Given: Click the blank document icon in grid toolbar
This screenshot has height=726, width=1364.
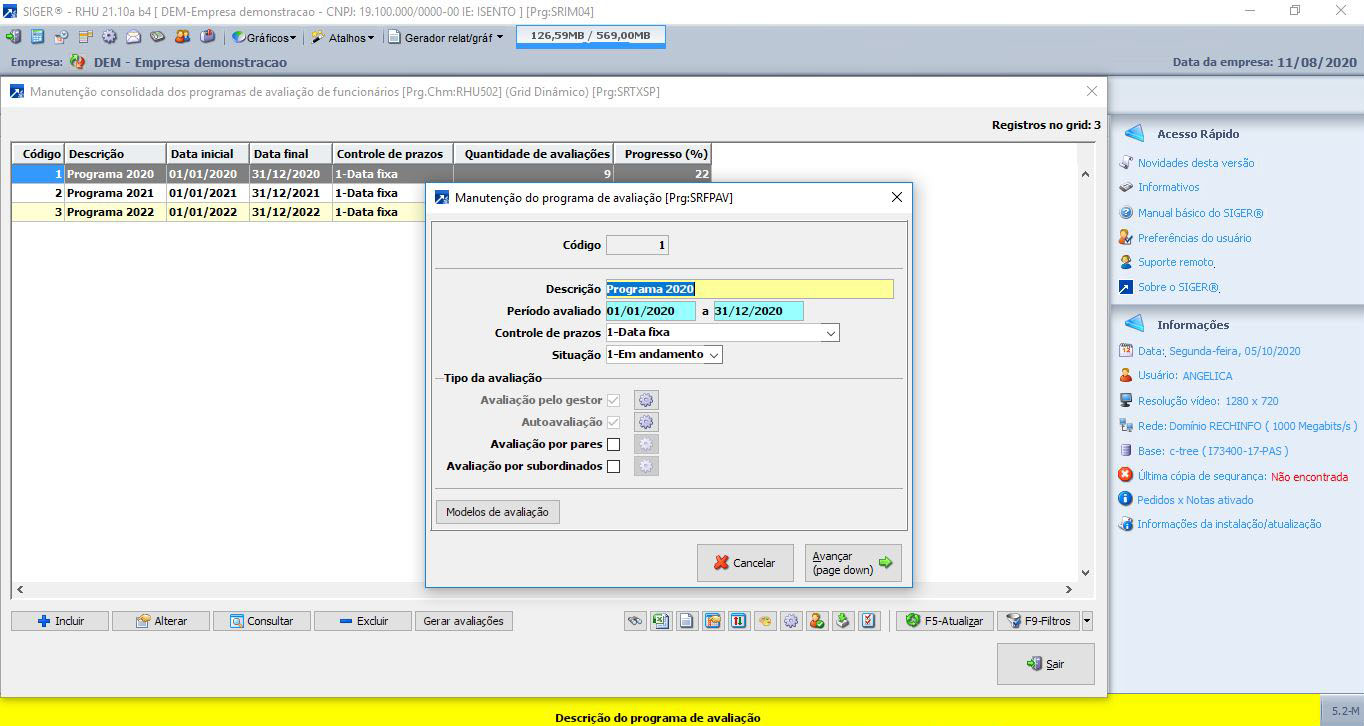Looking at the screenshot, I should pyautogui.click(x=687, y=621).
